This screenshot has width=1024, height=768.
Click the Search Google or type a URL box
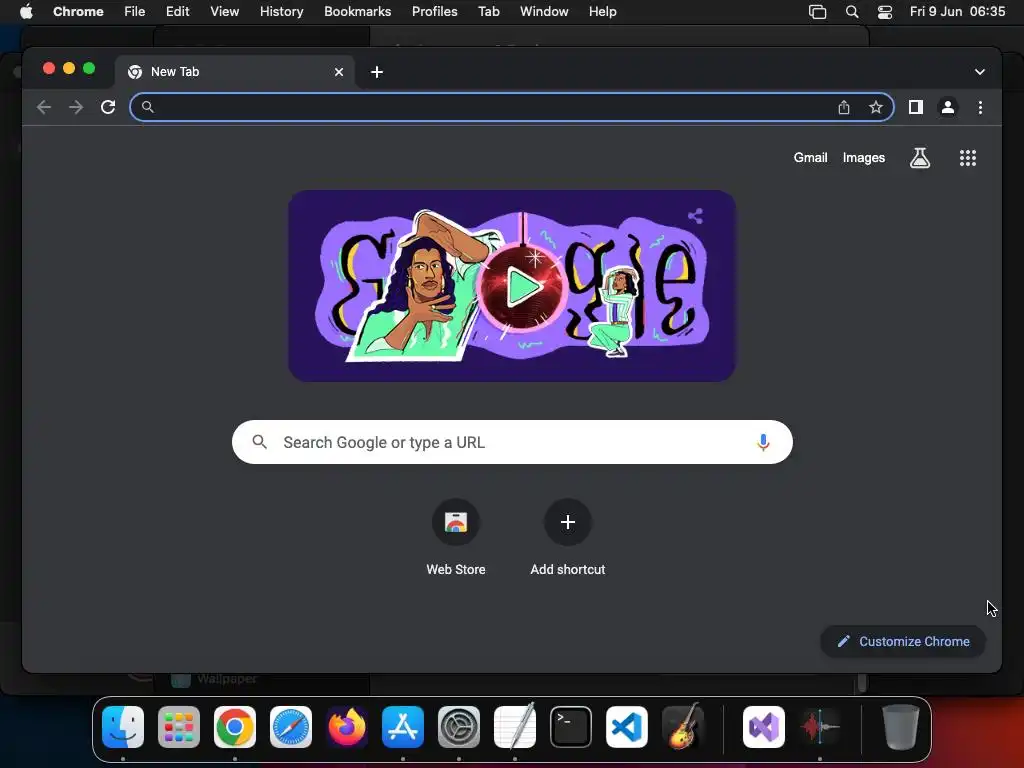[512, 442]
